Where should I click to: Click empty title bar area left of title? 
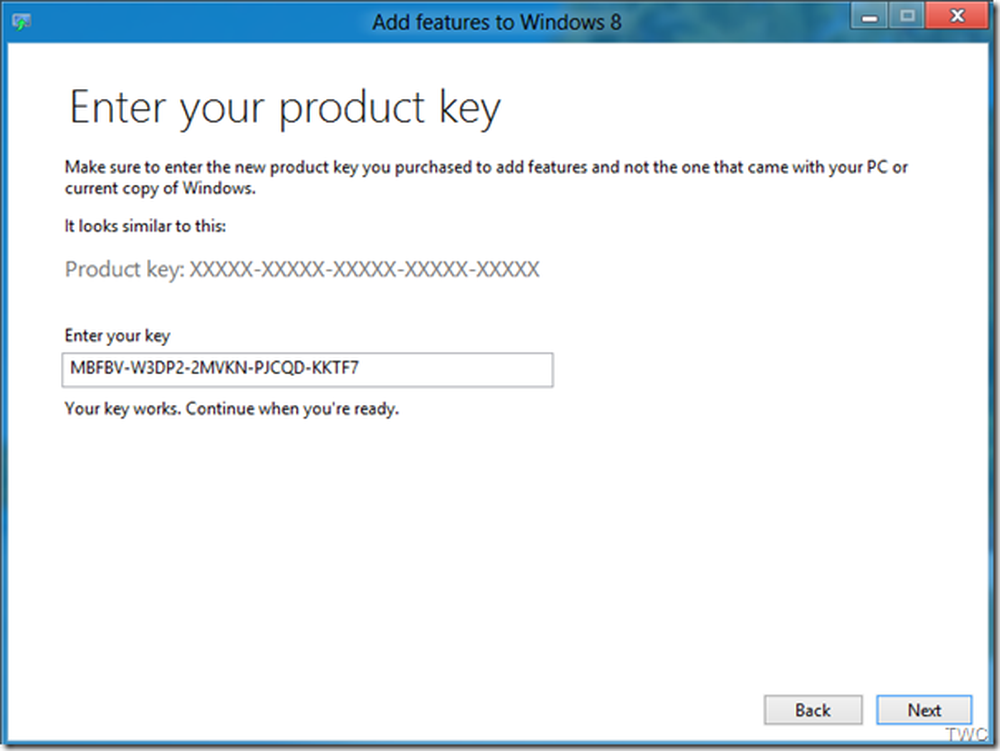200,22
